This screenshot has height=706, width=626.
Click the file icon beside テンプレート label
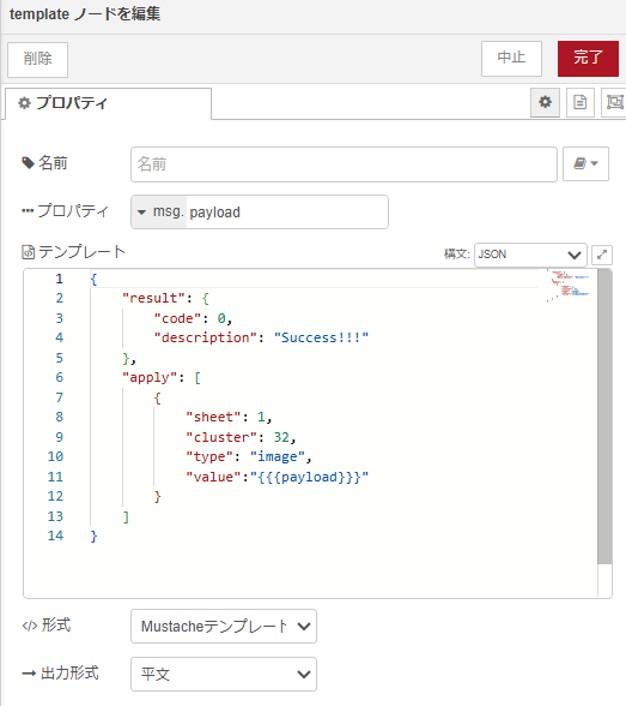pos(28,252)
